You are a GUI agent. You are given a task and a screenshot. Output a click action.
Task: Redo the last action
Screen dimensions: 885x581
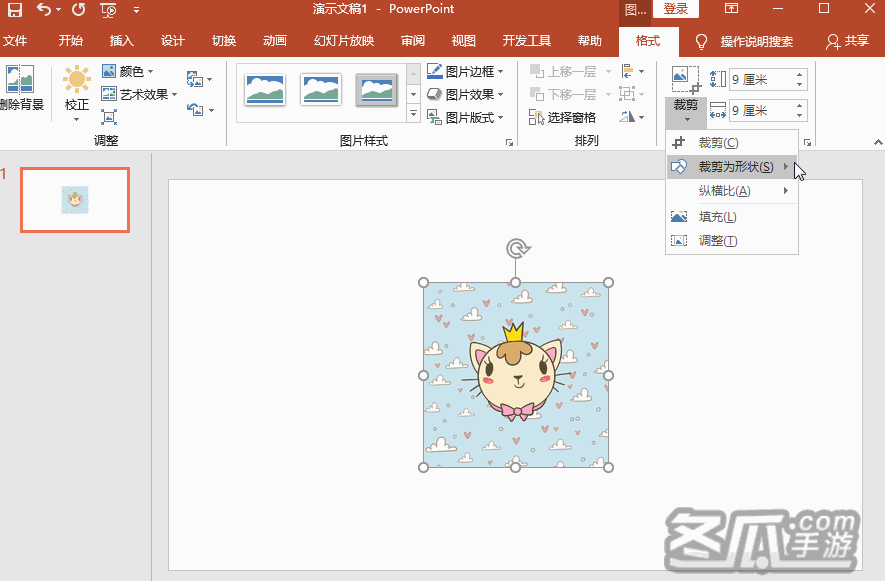click(x=78, y=10)
